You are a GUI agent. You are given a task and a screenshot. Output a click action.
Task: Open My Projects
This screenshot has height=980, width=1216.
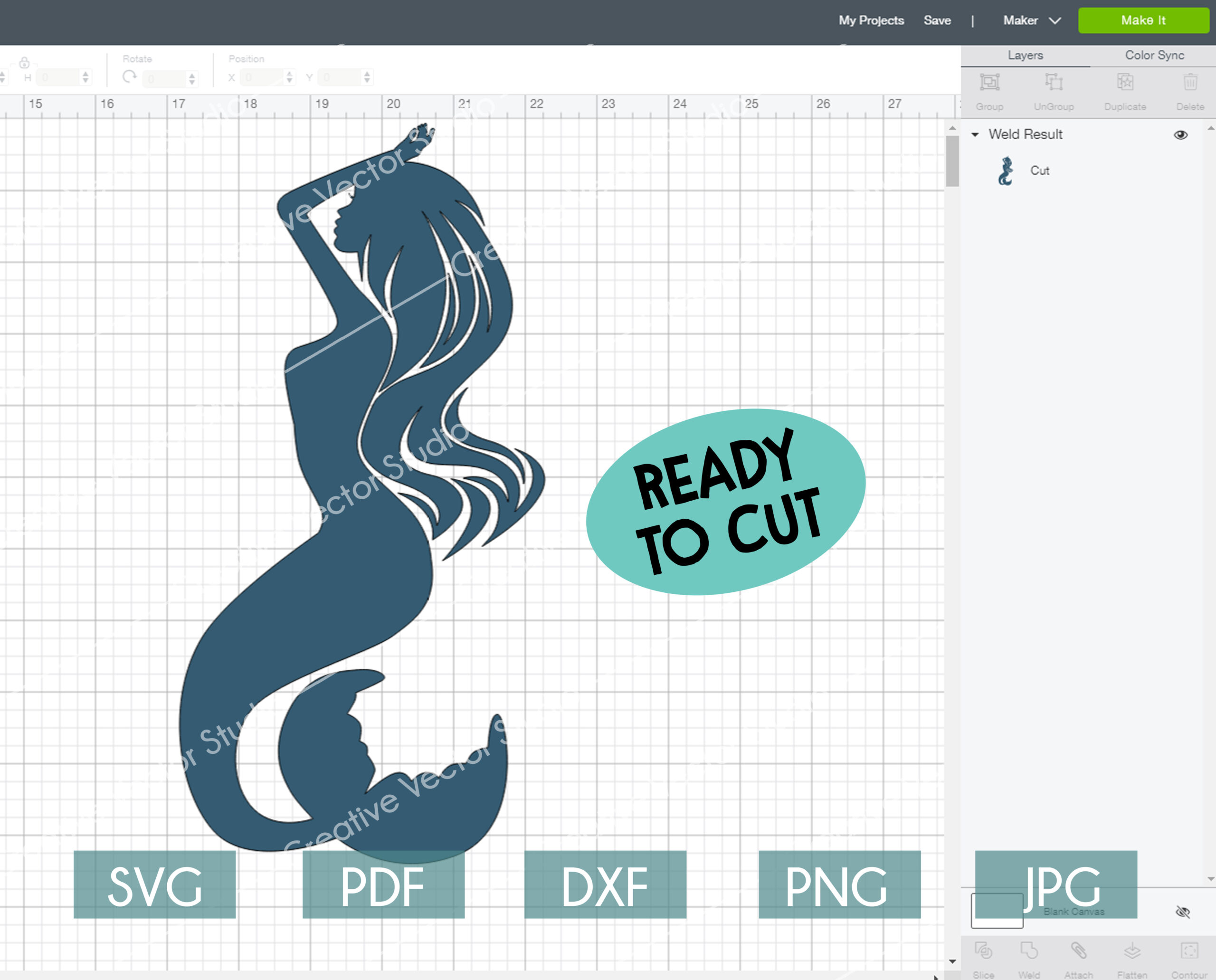pos(871,20)
